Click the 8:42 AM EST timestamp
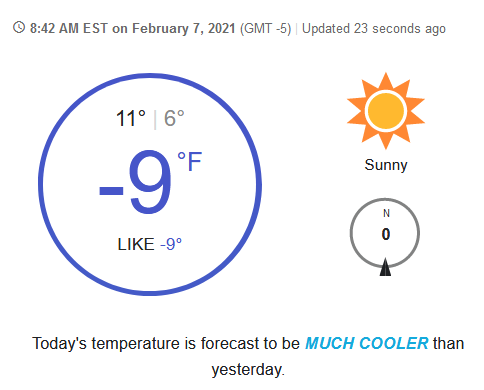 [69, 28]
